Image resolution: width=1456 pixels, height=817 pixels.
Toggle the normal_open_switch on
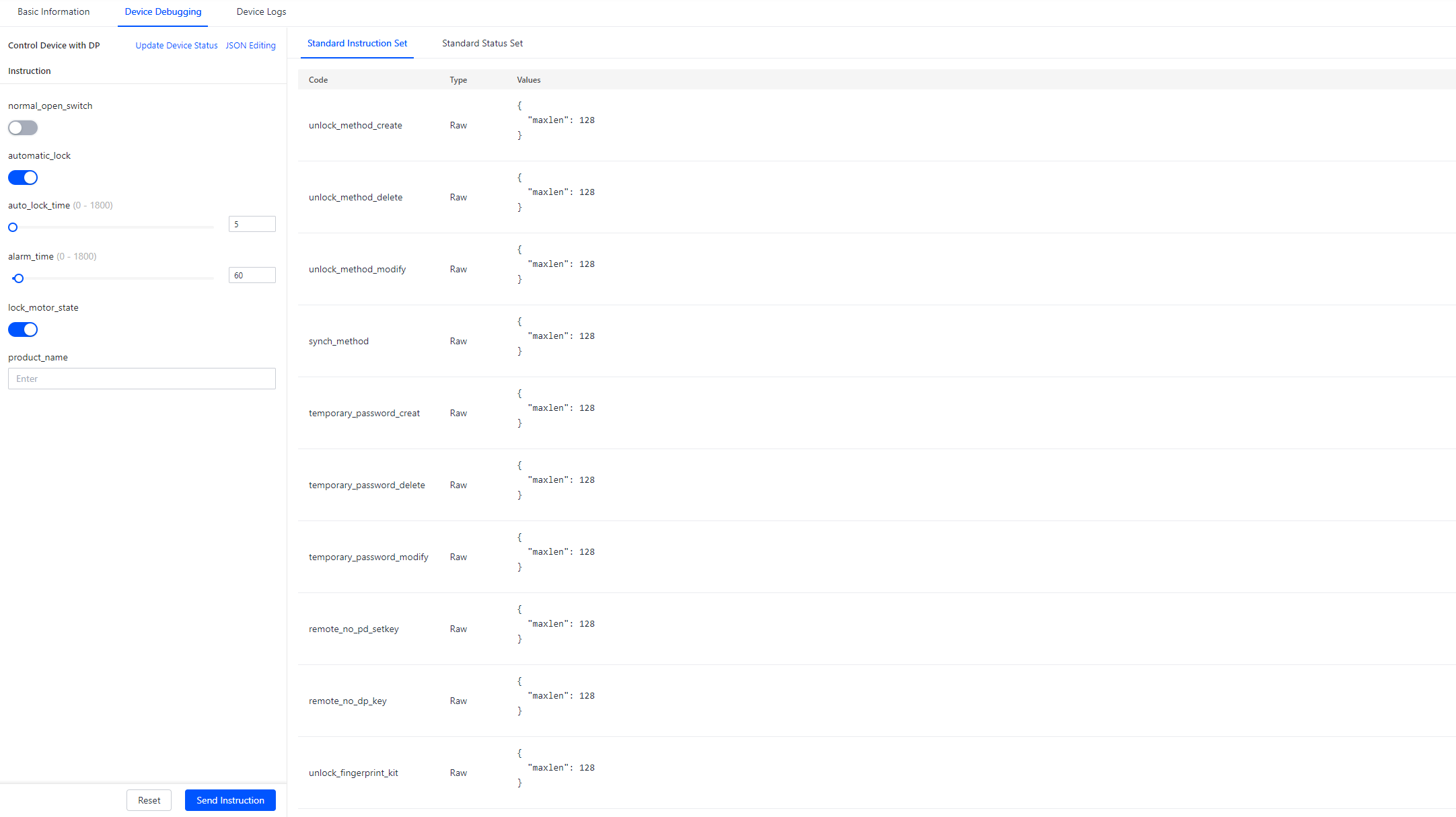pos(23,128)
